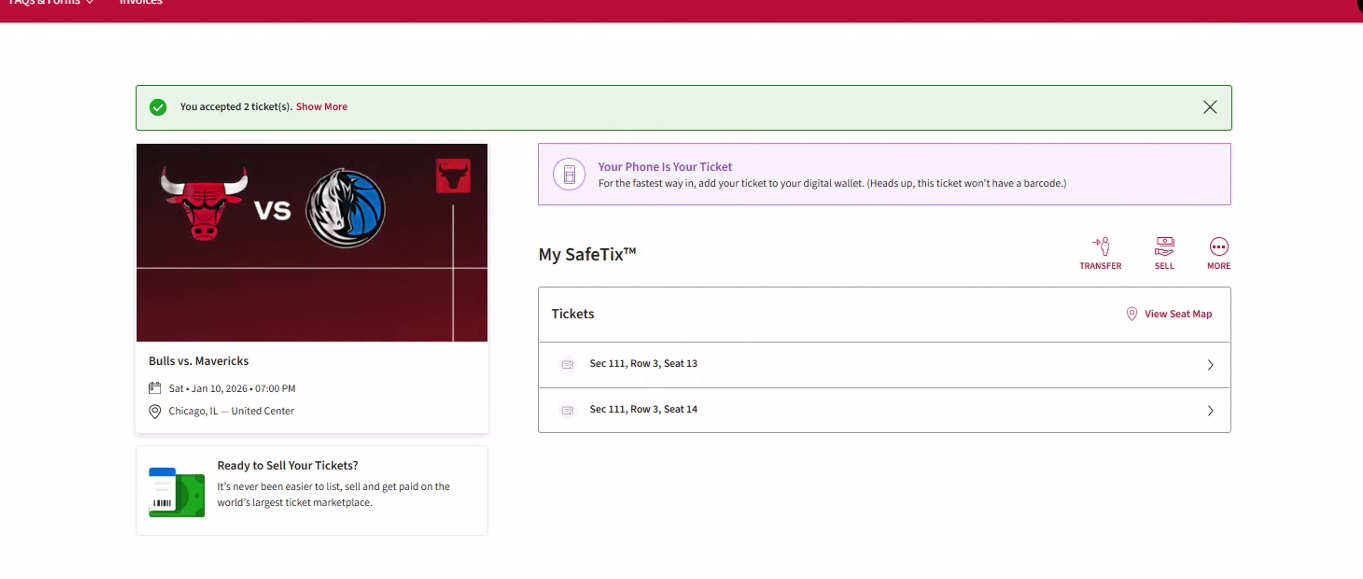Expand the Seat 14 ticket chevron
The width and height of the screenshot is (1363, 579).
1210,411
